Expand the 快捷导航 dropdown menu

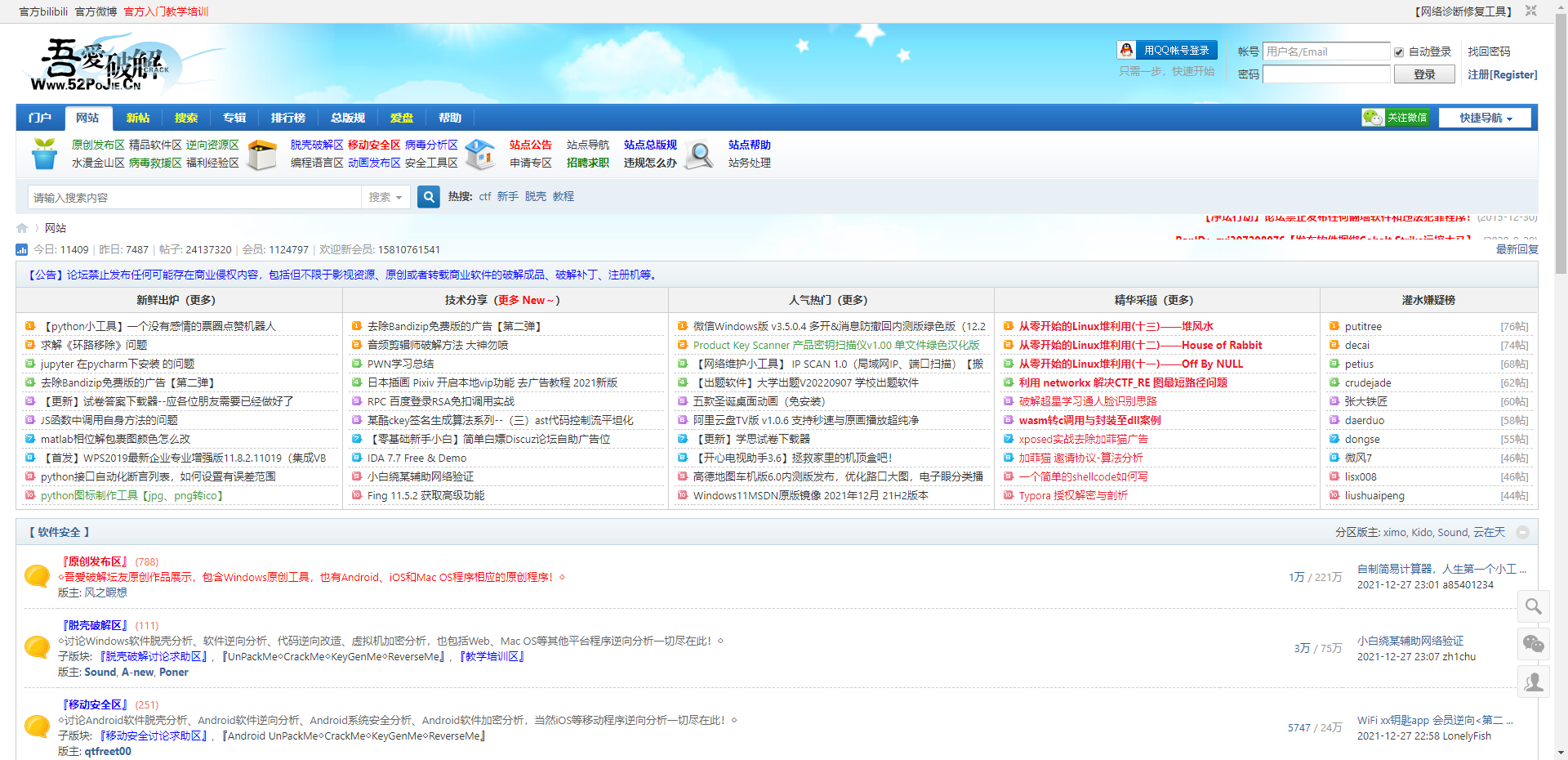(x=1485, y=118)
